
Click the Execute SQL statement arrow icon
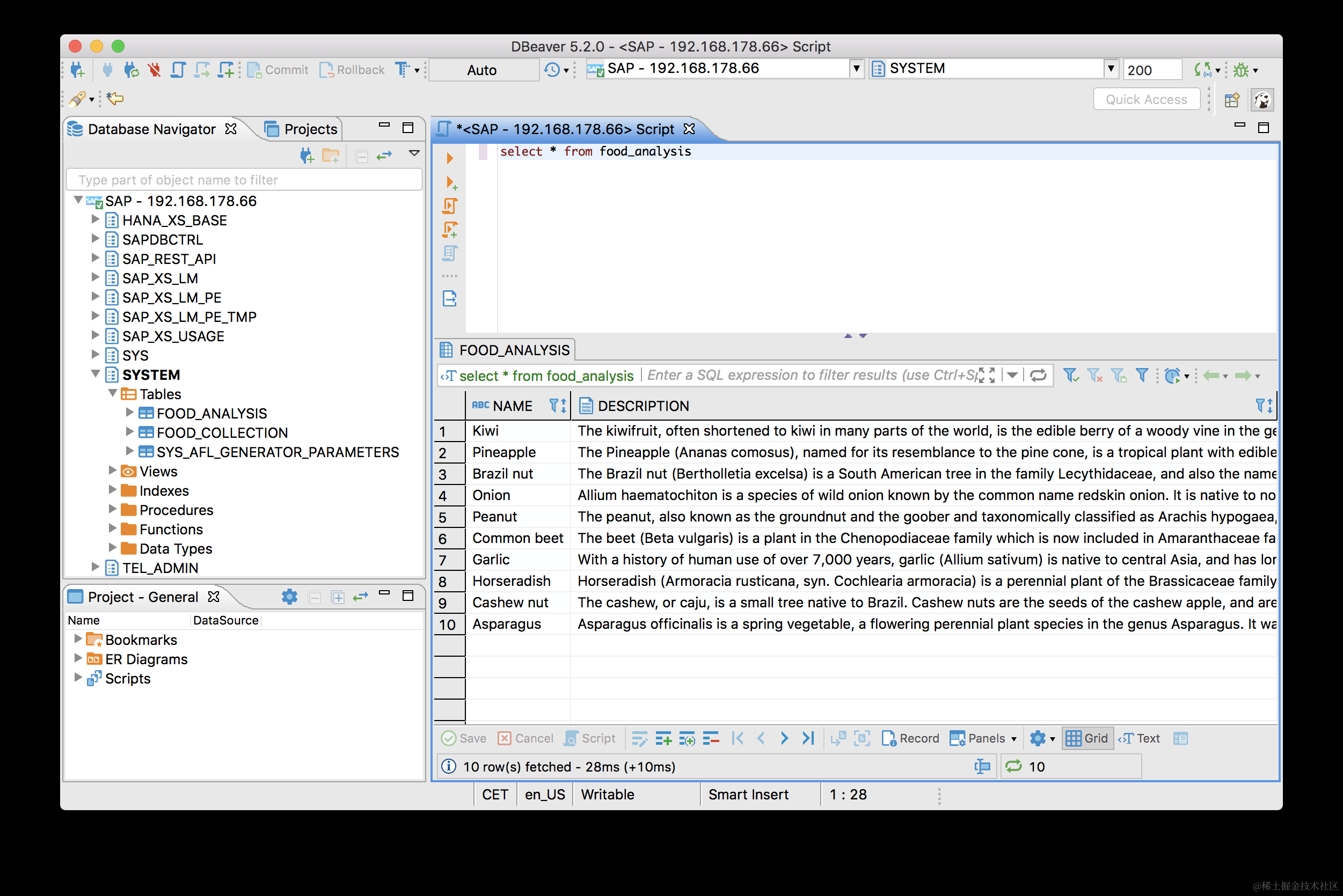(x=449, y=158)
